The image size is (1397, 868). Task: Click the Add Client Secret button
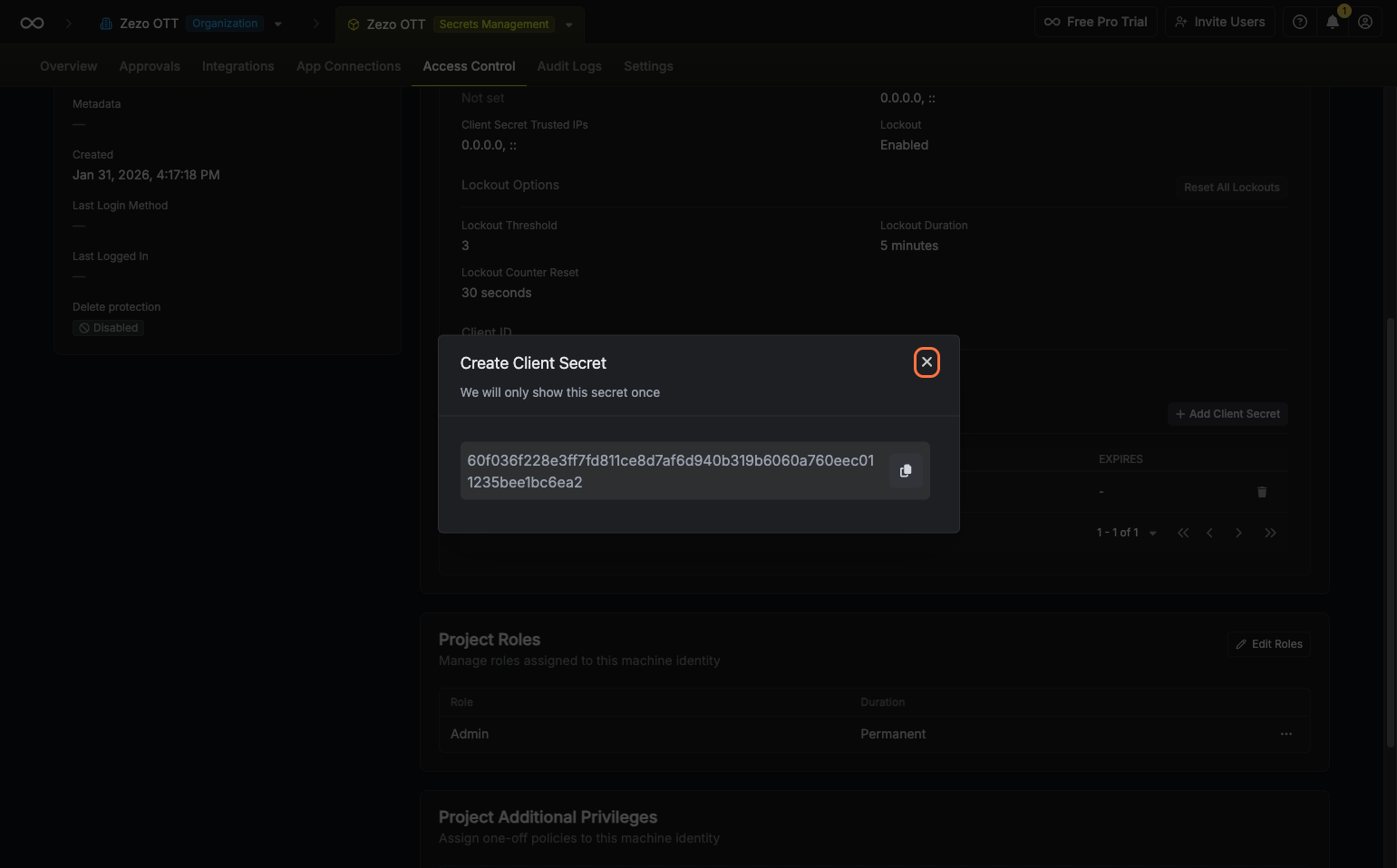(1227, 414)
